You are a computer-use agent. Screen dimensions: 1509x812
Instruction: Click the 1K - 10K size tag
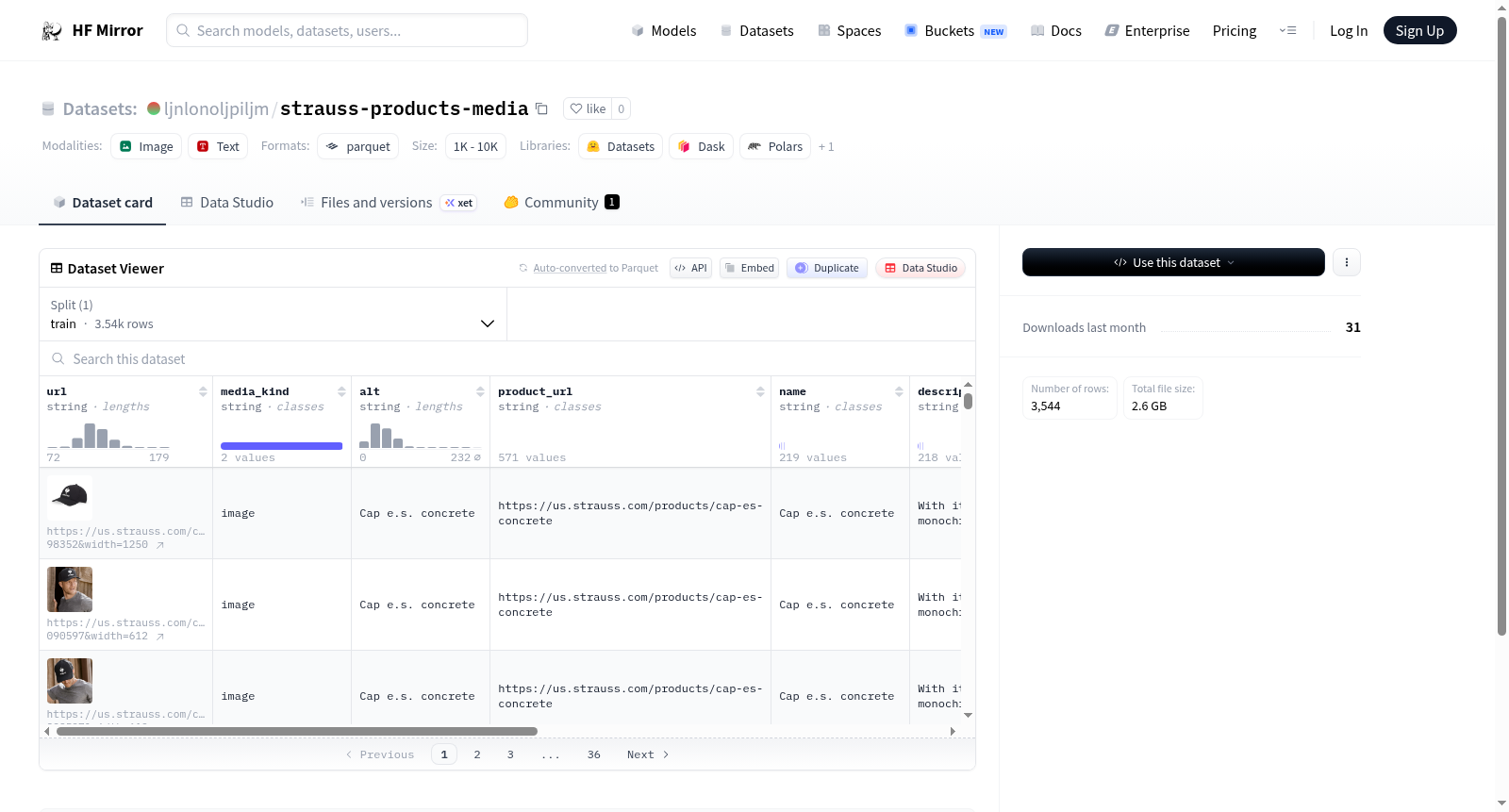click(475, 146)
